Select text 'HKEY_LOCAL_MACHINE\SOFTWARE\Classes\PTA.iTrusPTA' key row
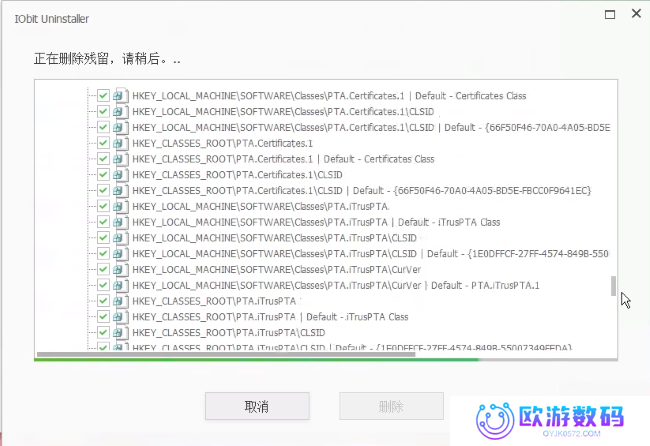650x446 pixels. 260,206
